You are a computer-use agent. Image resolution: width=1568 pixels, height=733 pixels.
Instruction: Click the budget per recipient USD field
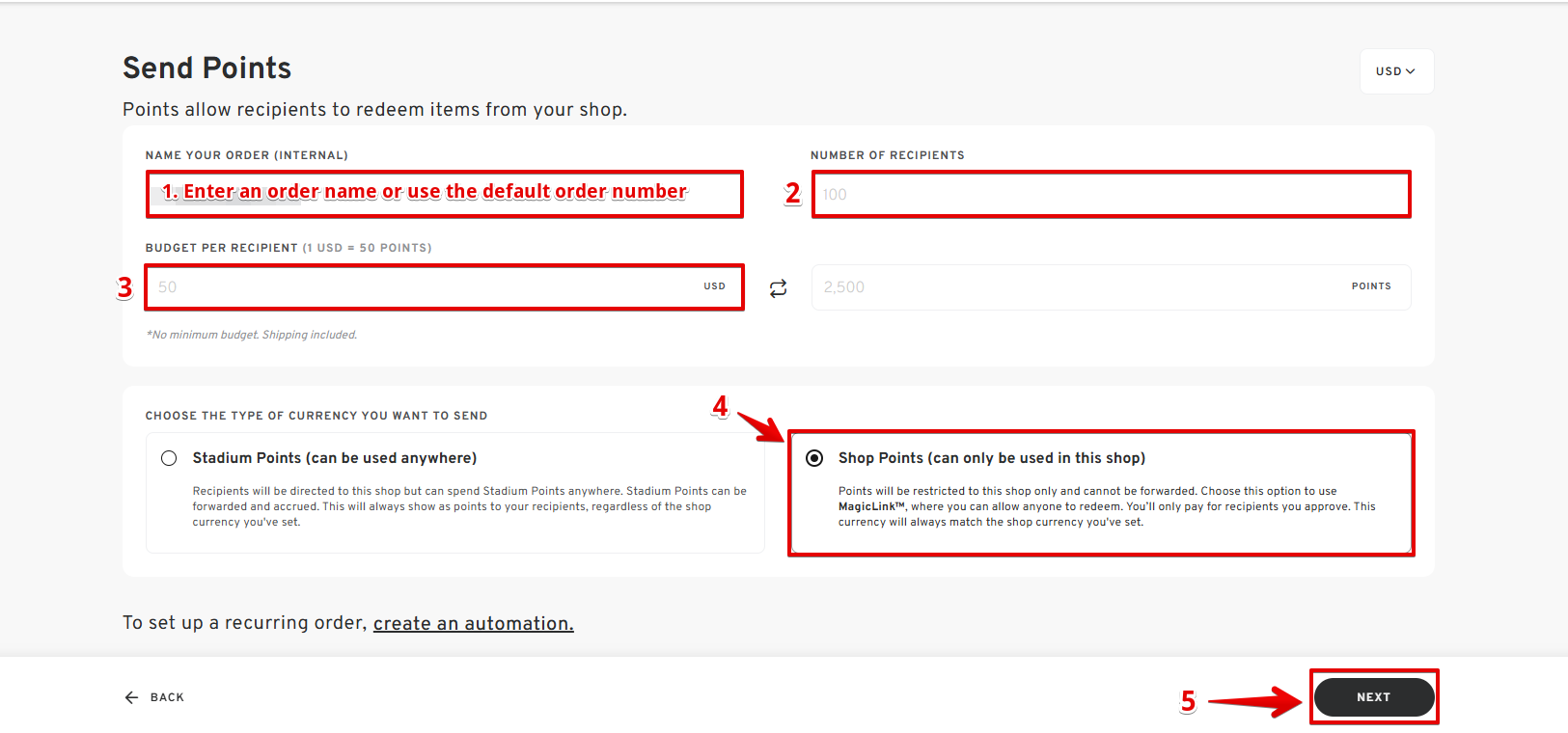(425, 287)
